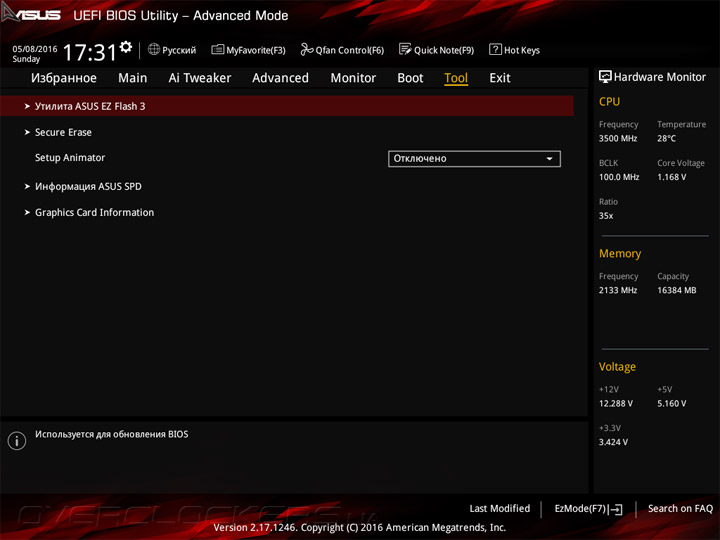720x540 pixels.
Task: Click the Ratio value 35x
Action: coord(606,216)
